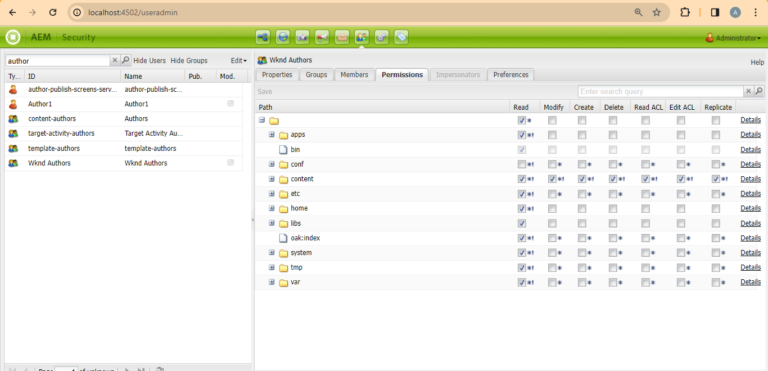Click Hide Users button

(149, 61)
